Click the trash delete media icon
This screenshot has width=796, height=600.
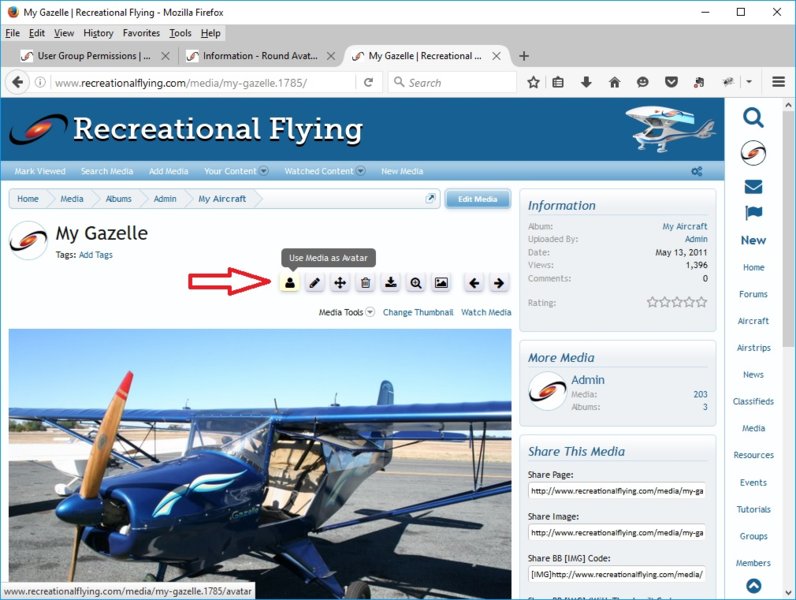tap(366, 283)
